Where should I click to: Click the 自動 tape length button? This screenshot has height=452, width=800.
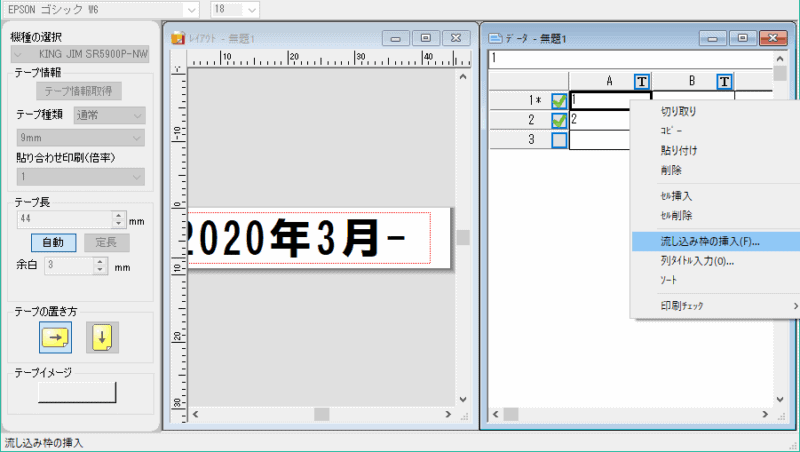pyautogui.click(x=52, y=242)
